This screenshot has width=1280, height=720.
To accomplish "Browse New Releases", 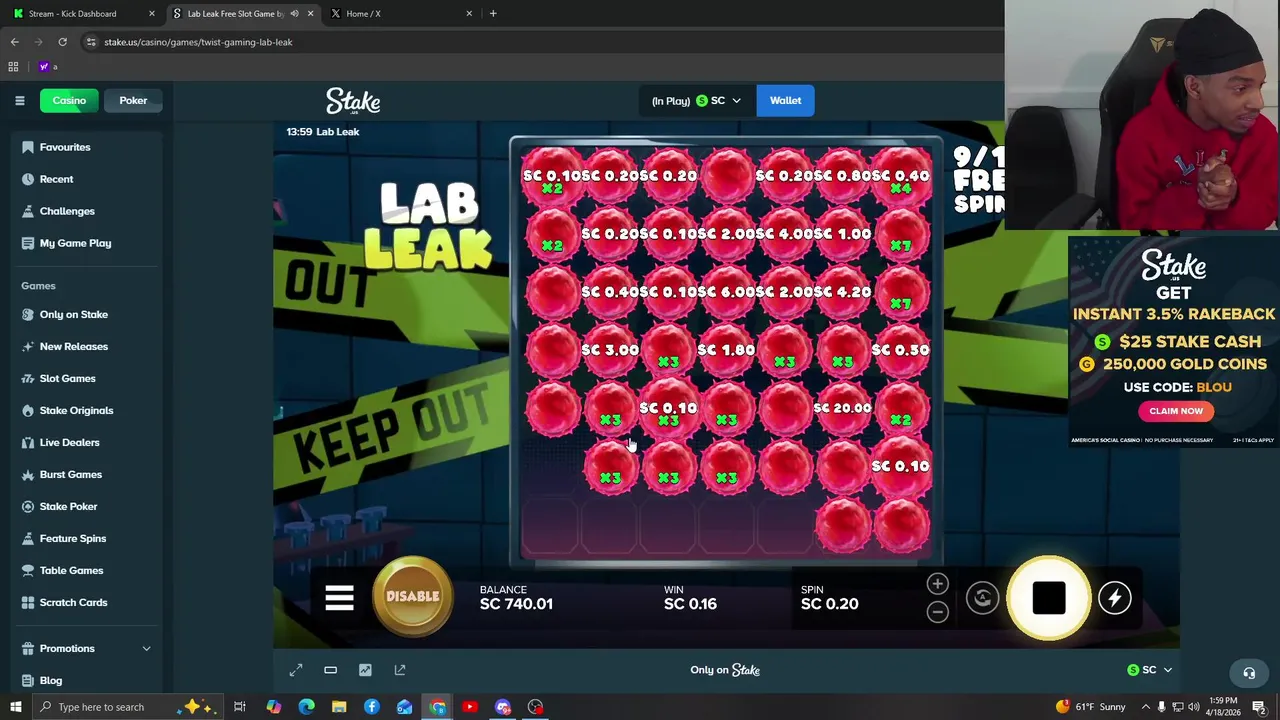I will (x=74, y=346).
